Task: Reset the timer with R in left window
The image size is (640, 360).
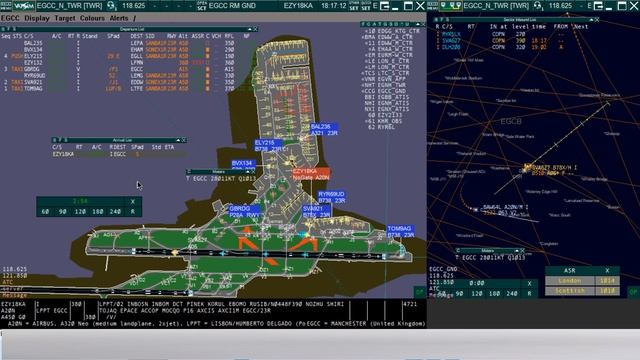Action: coord(133,211)
